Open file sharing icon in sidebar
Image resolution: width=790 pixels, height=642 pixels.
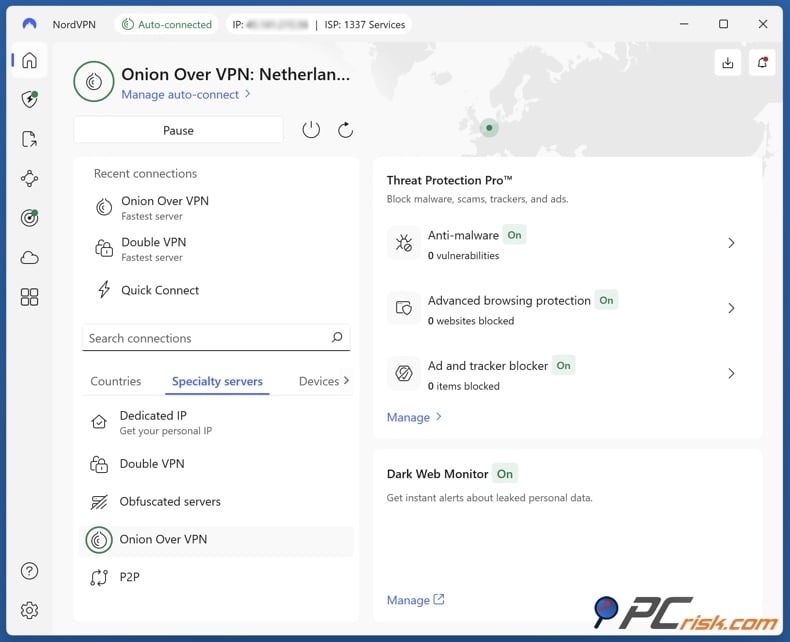[x=29, y=139]
